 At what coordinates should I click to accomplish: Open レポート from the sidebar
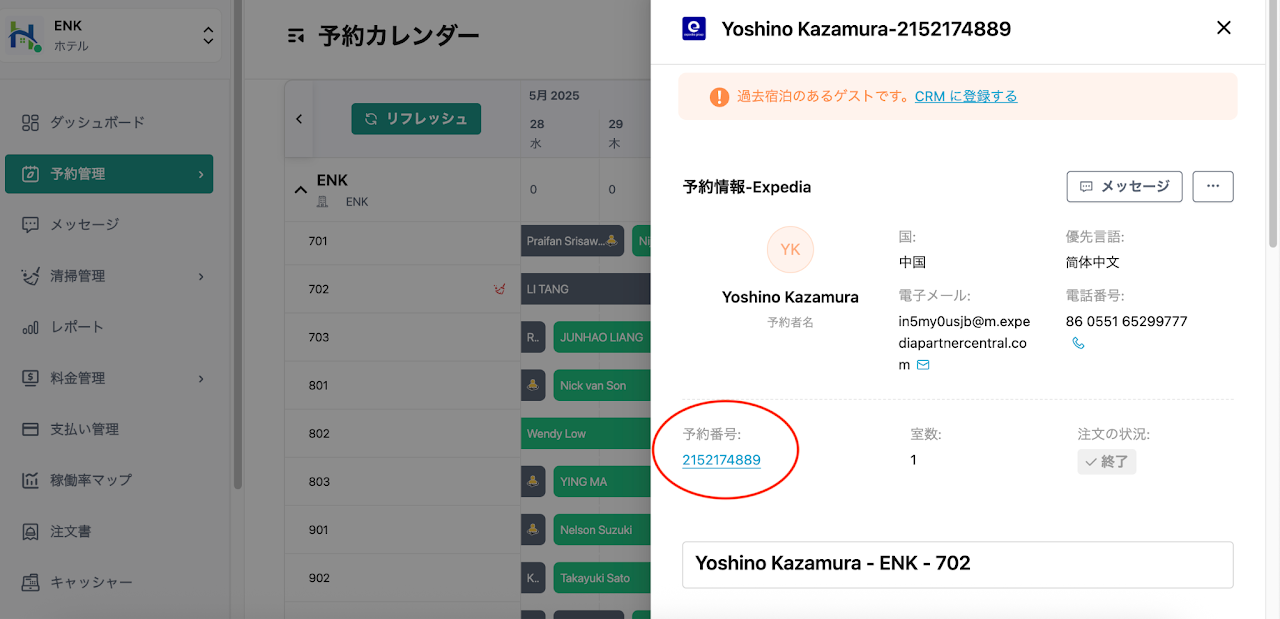coord(76,327)
